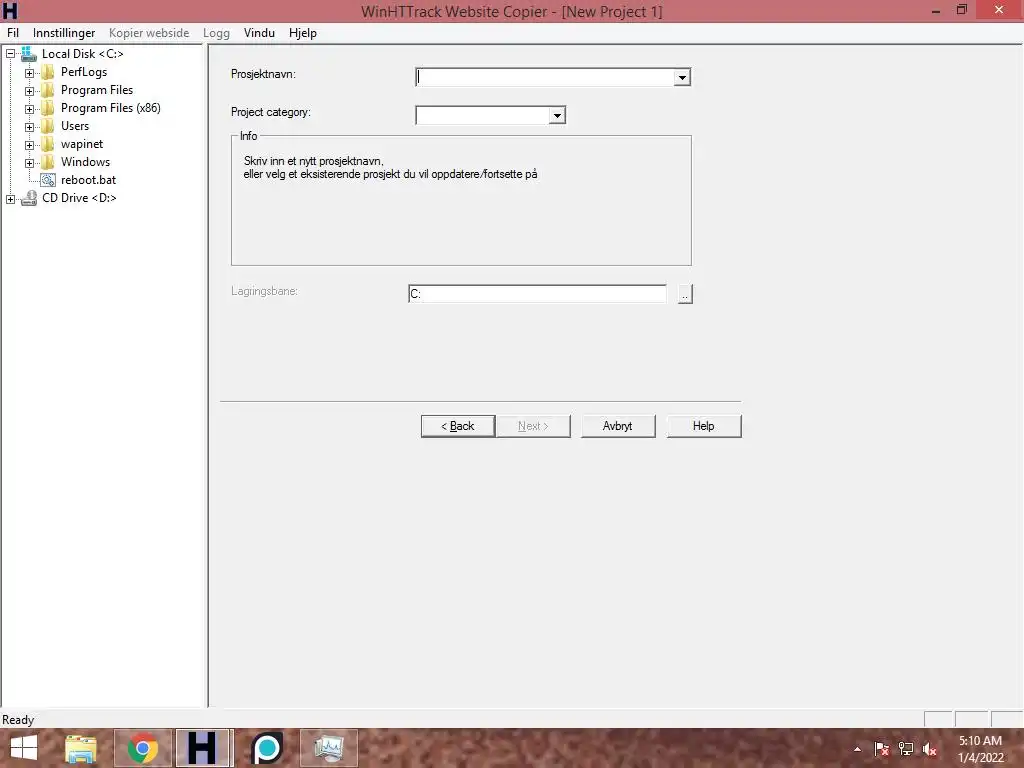
Task: Click the CD Drive D: icon
Action: (x=29, y=198)
